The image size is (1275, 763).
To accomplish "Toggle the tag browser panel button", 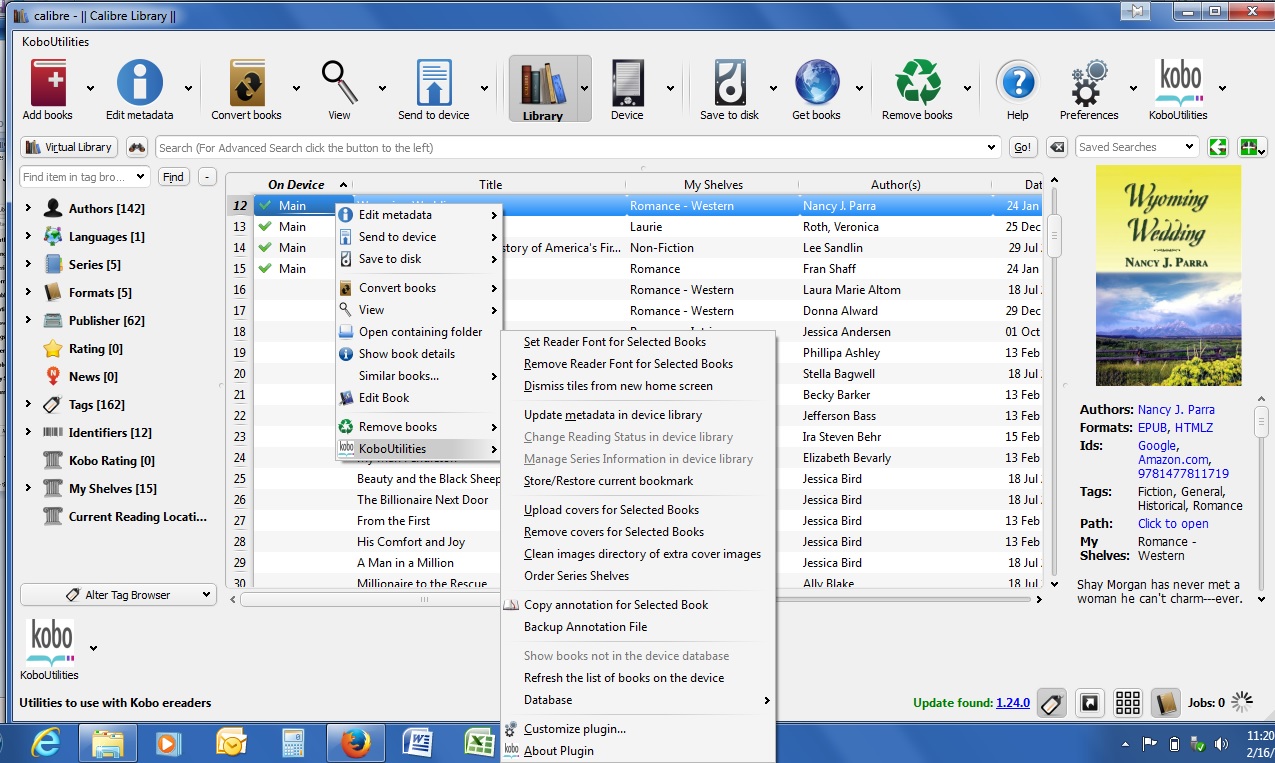I will [1050, 703].
